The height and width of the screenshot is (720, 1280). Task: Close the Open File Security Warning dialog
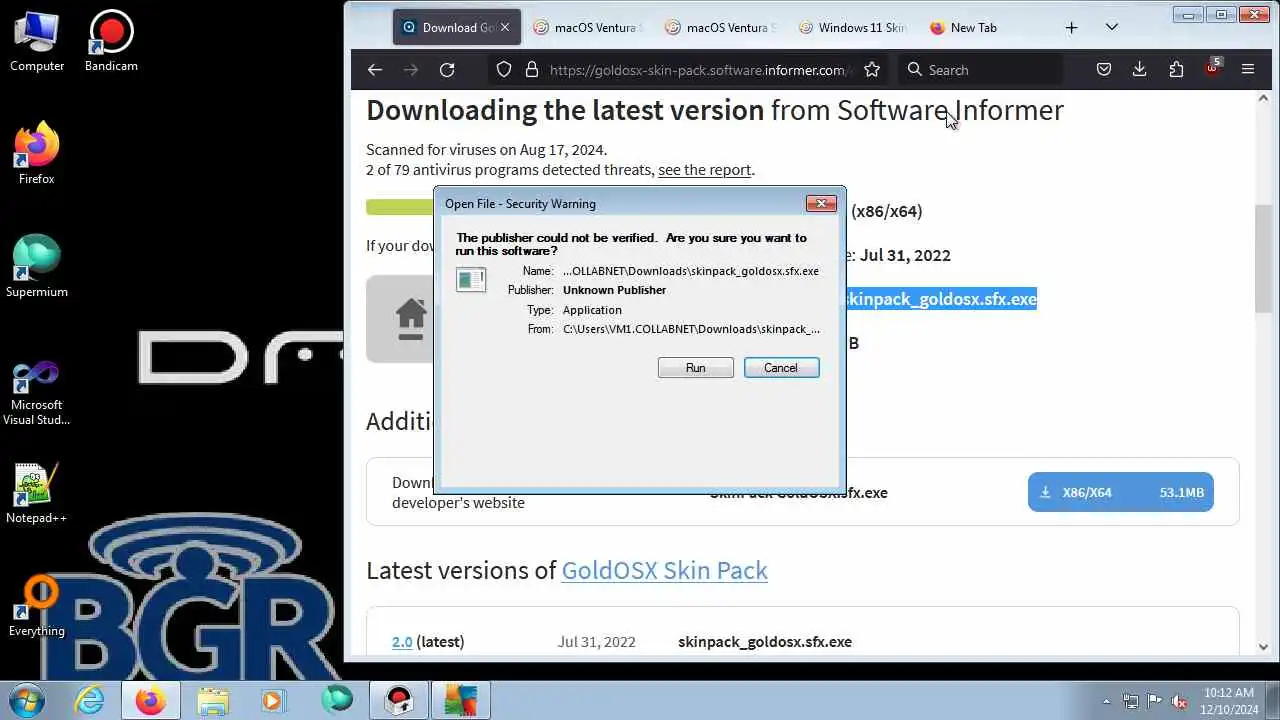pyautogui.click(x=821, y=203)
